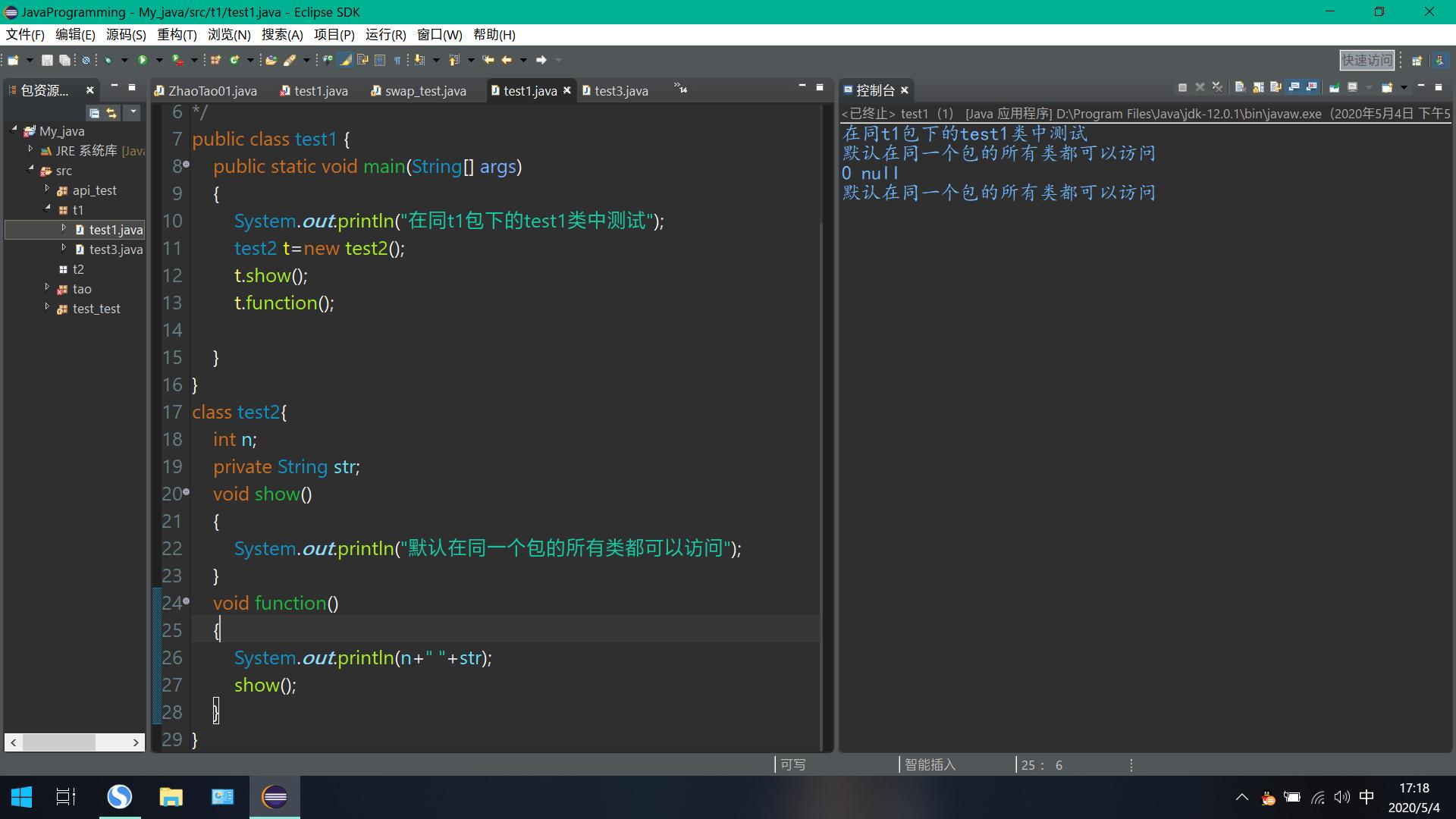Viewport: 1456px width, 819px height.
Task: Toggle Mark Occurrences highlighter icon
Action: (345, 60)
